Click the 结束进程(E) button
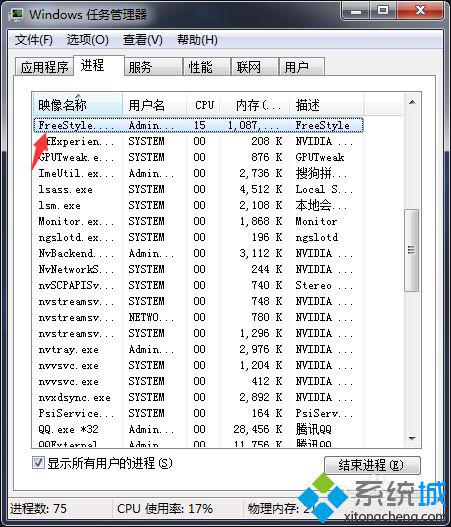This screenshot has height=527, width=451. (x=372, y=465)
